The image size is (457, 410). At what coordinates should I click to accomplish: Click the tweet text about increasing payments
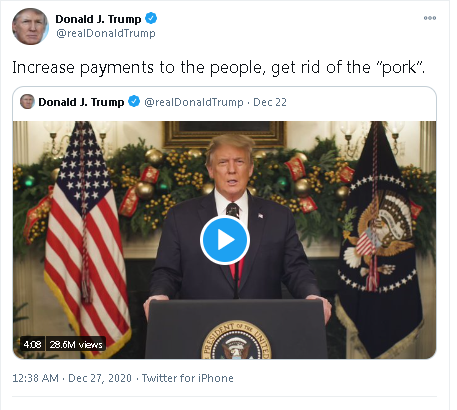tap(218, 68)
